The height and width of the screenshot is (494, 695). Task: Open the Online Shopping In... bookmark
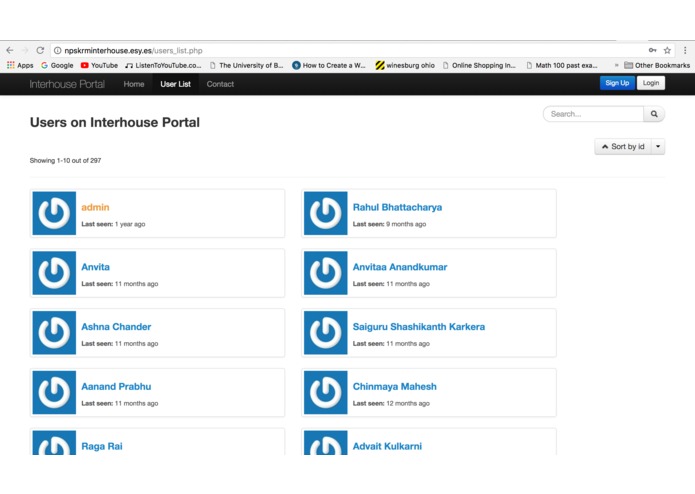(x=480, y=65)
